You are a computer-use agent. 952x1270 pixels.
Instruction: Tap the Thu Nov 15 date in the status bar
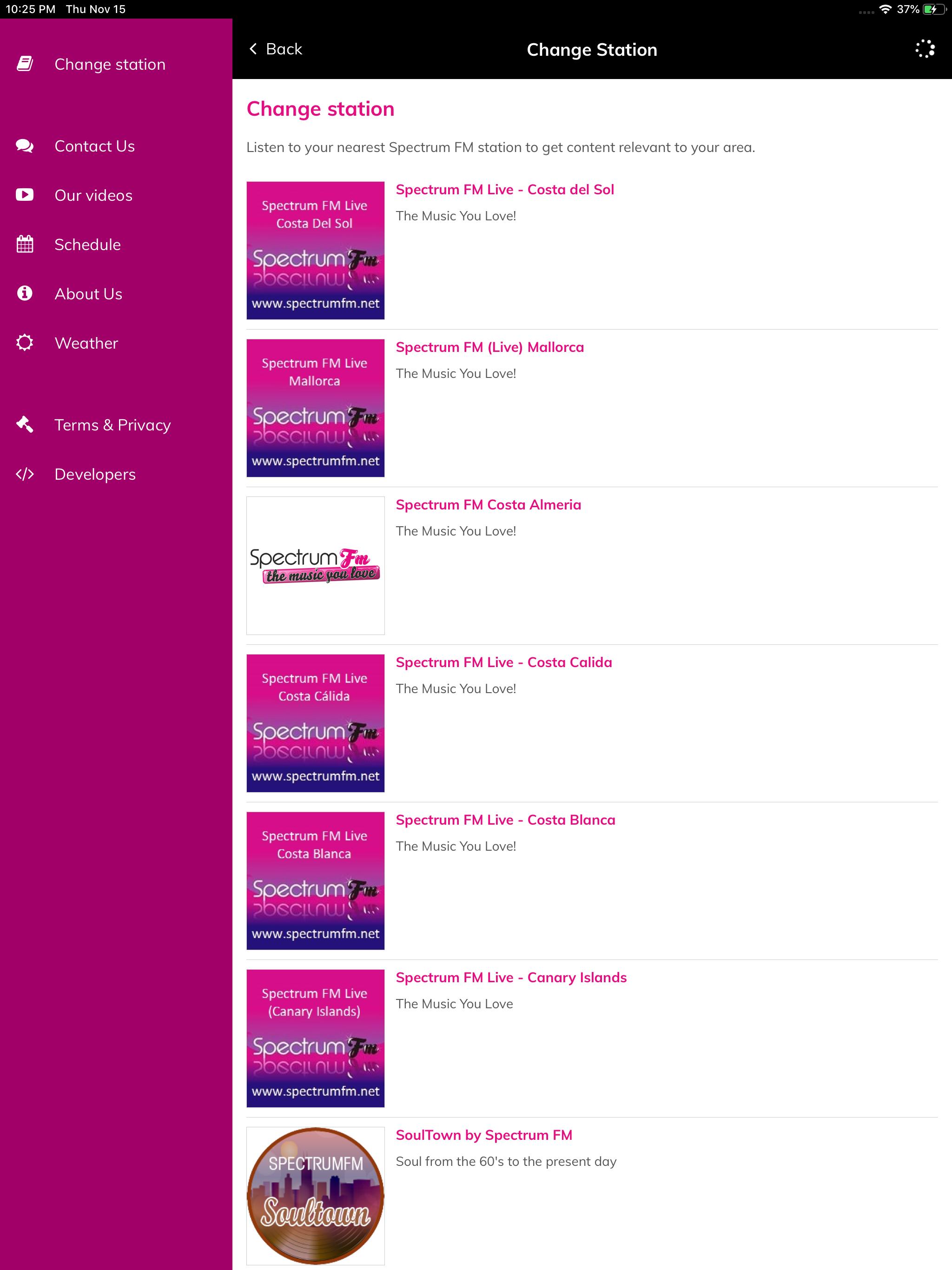pos(95,9)
